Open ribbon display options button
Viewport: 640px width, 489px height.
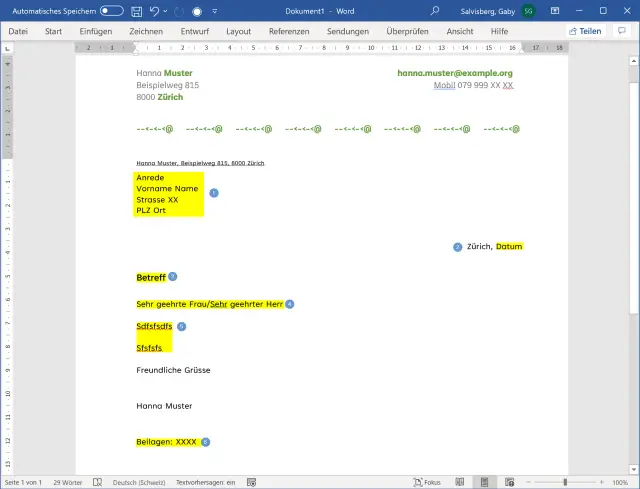coord(555,11)
